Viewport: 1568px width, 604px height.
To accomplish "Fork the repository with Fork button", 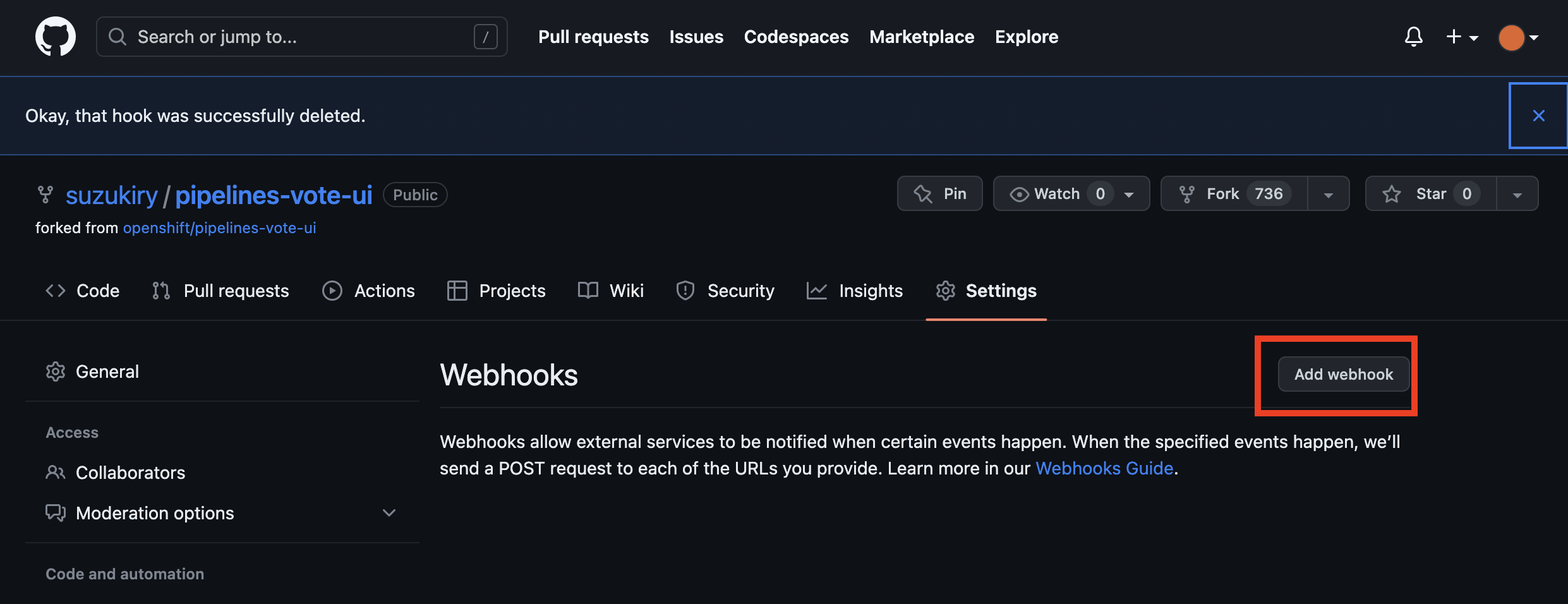I will point(1234,193).
